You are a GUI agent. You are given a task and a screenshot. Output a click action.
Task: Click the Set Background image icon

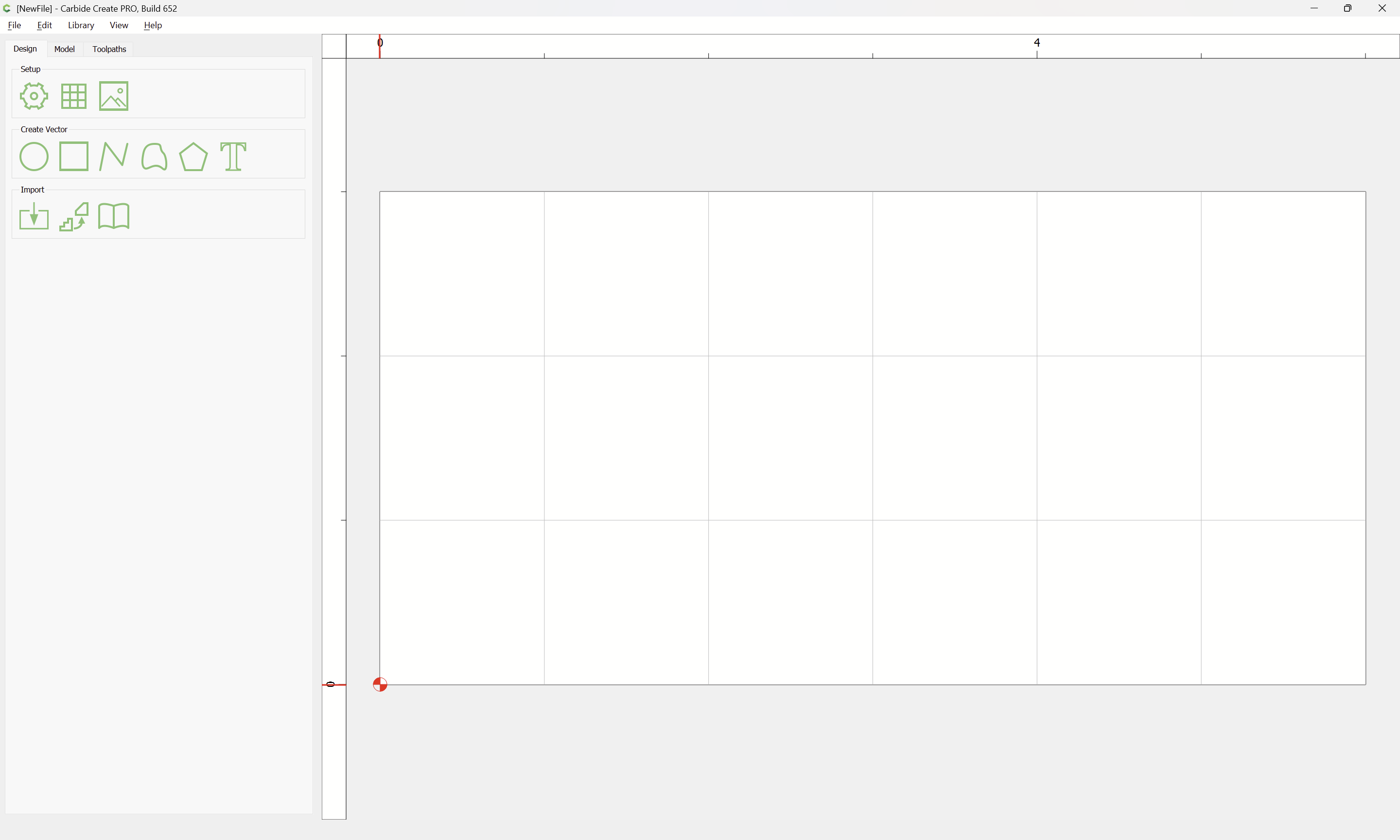[x=114, y=96]
